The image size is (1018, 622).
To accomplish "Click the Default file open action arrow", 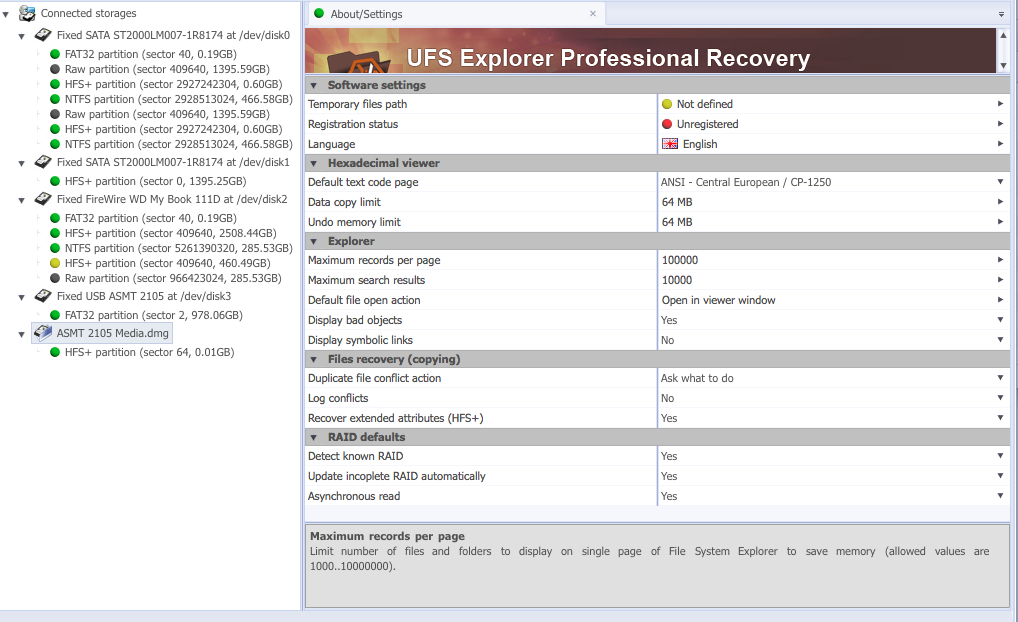I will (x=1000, y=299).
